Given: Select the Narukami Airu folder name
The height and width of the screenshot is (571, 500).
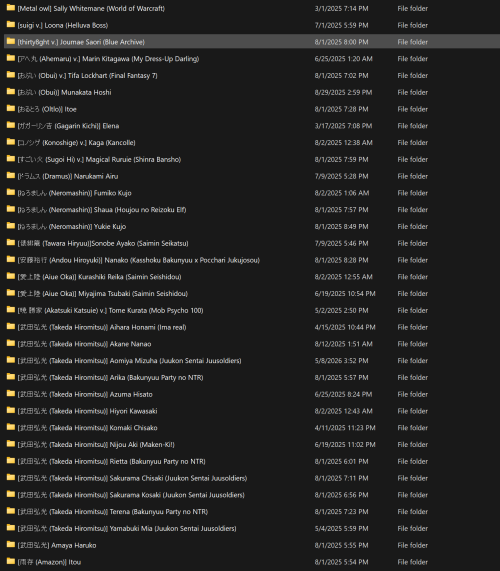Looking at the screenshot, I should (x=68, y=176).
